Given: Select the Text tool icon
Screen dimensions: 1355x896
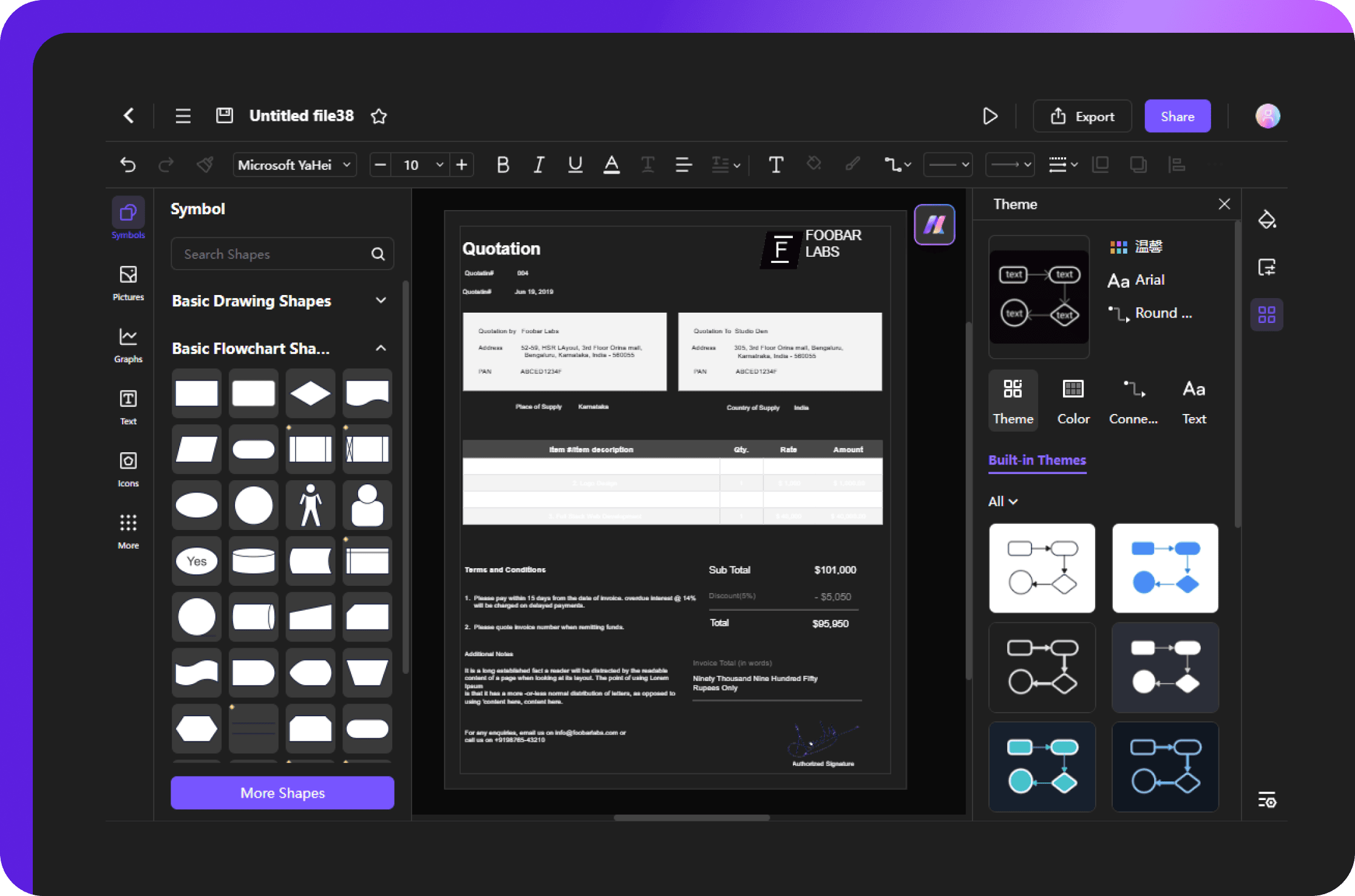Looking at the screenshot, I should point(127,400).
